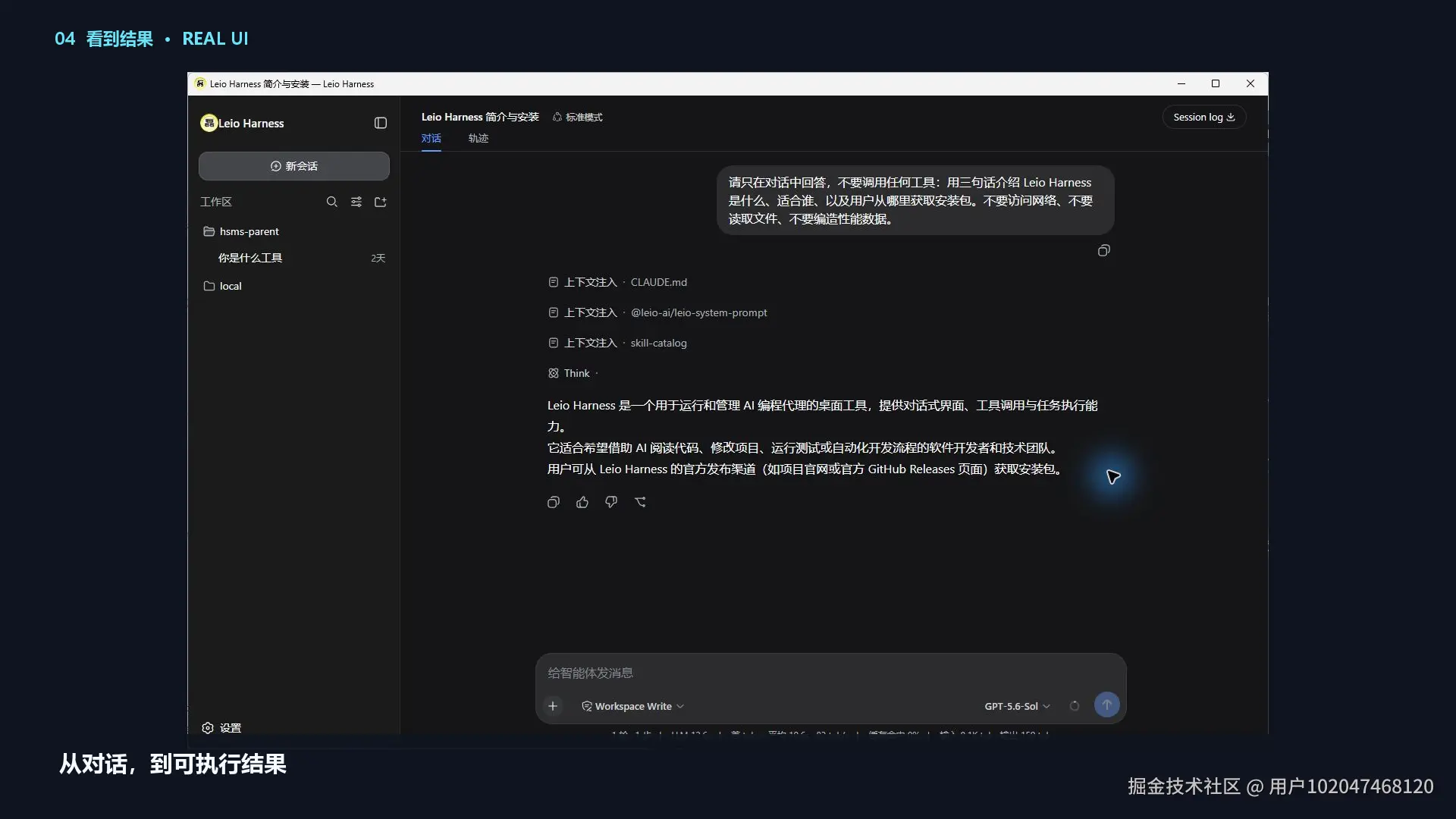Screen dimensions: 1456x819
Task: Expand the CLAUDE.md context injection row
Action: [618, 282]
